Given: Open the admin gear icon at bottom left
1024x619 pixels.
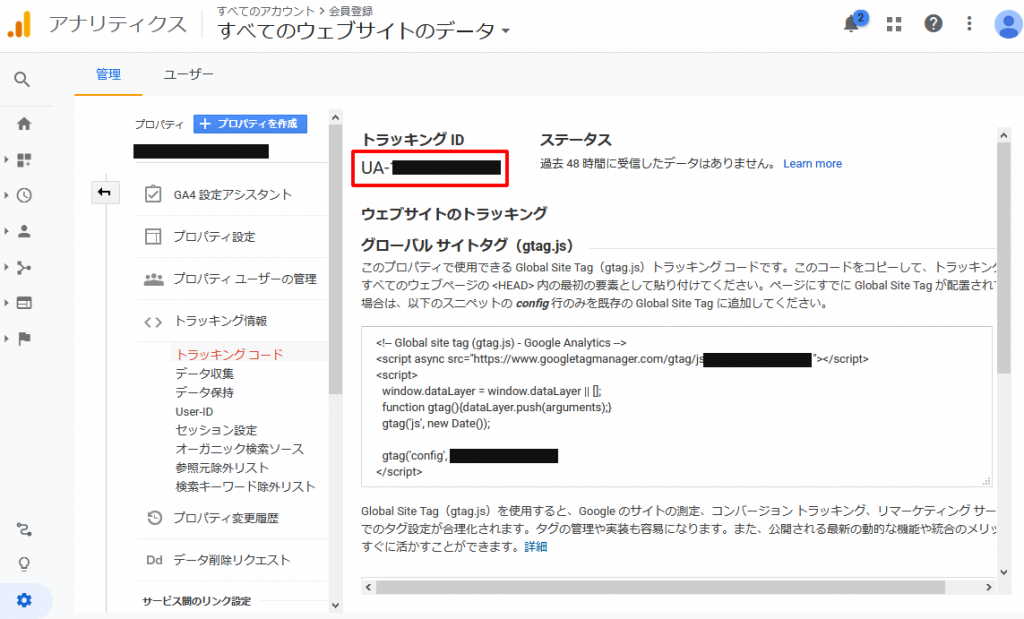Looking at the screenshot, I should coord(24,600).
